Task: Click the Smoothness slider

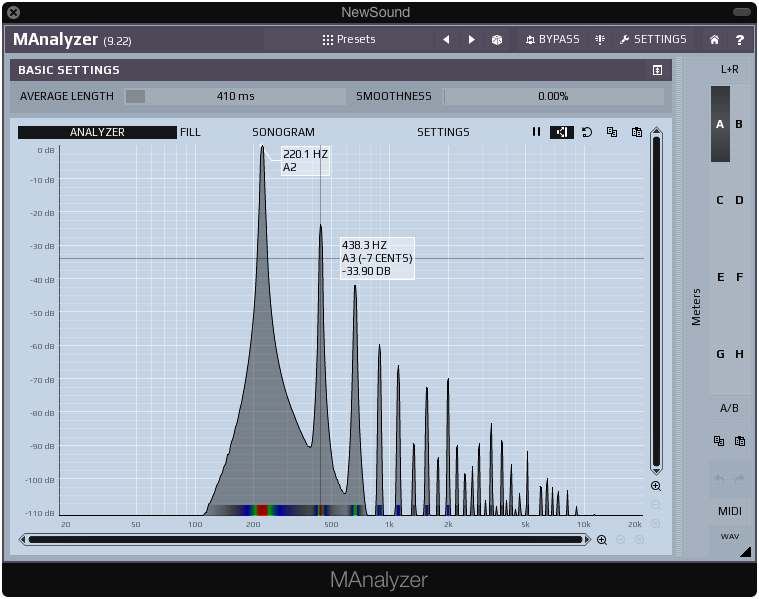Action: coord(553,96)
